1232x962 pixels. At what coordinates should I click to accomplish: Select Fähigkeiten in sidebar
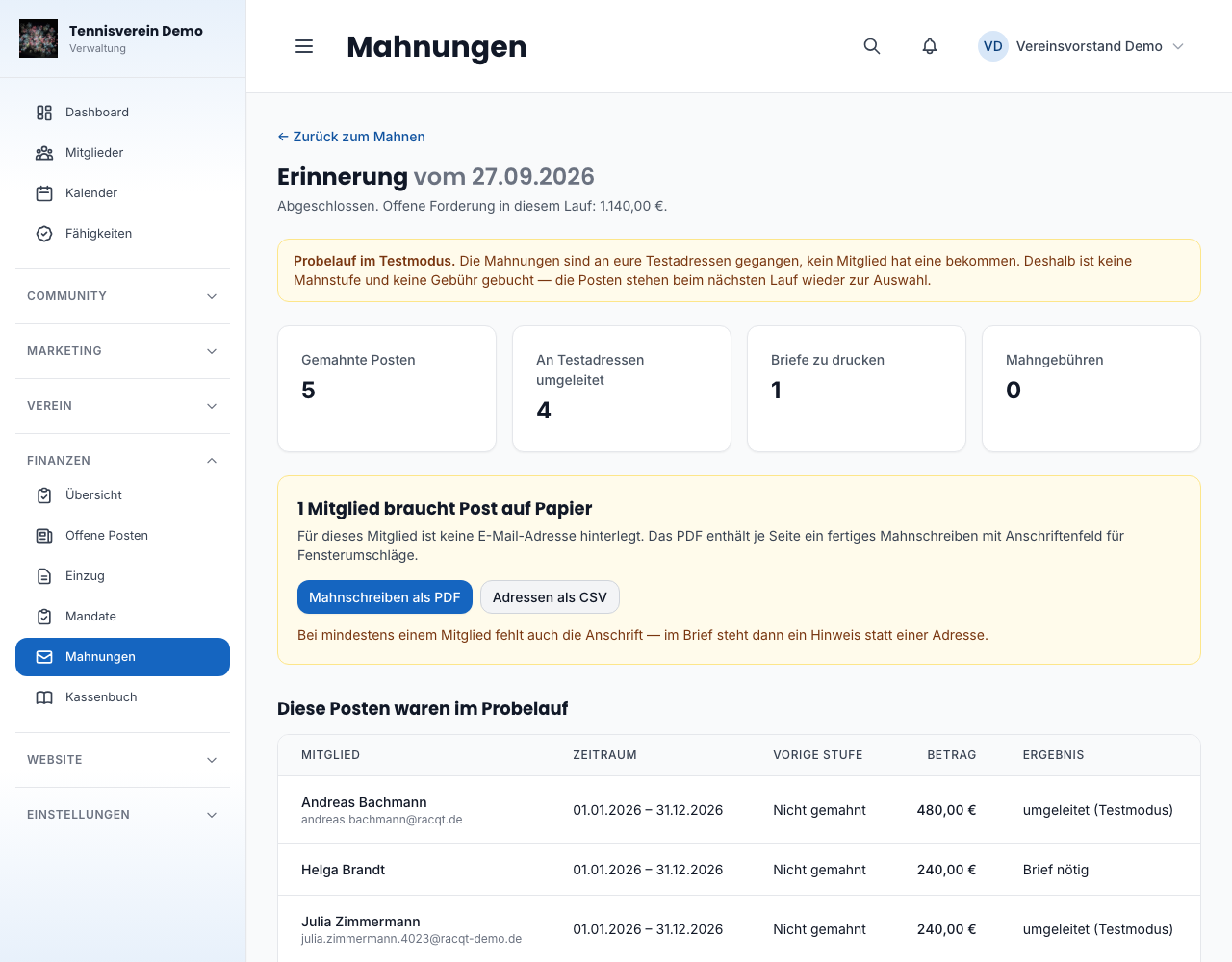click(122, 234)
